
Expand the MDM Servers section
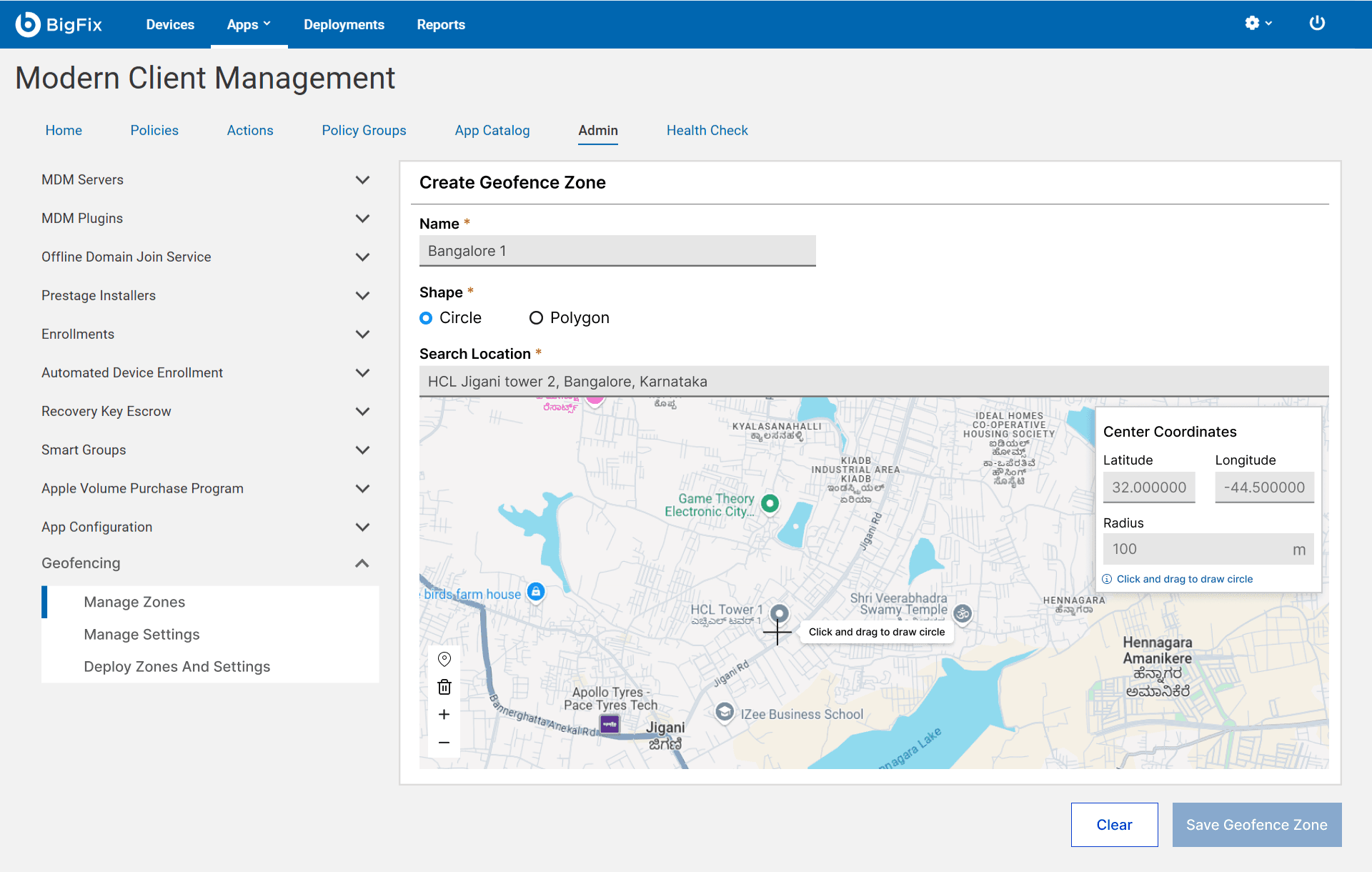click(x=362, y=180)
